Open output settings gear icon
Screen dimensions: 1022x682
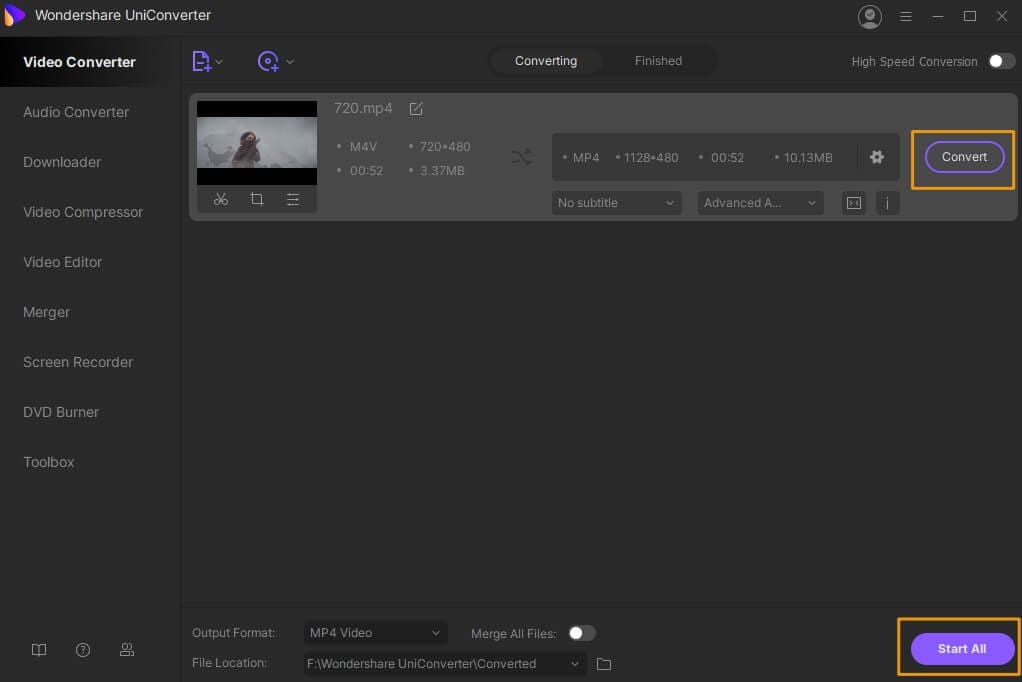click(x=877, y=157)
